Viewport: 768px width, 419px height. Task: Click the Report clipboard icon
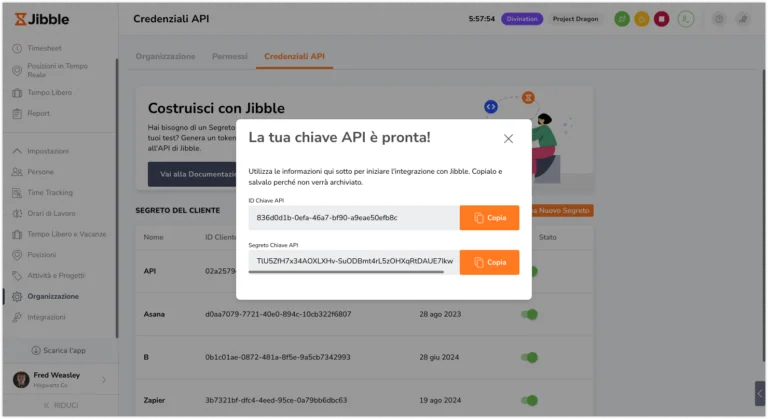17,113
